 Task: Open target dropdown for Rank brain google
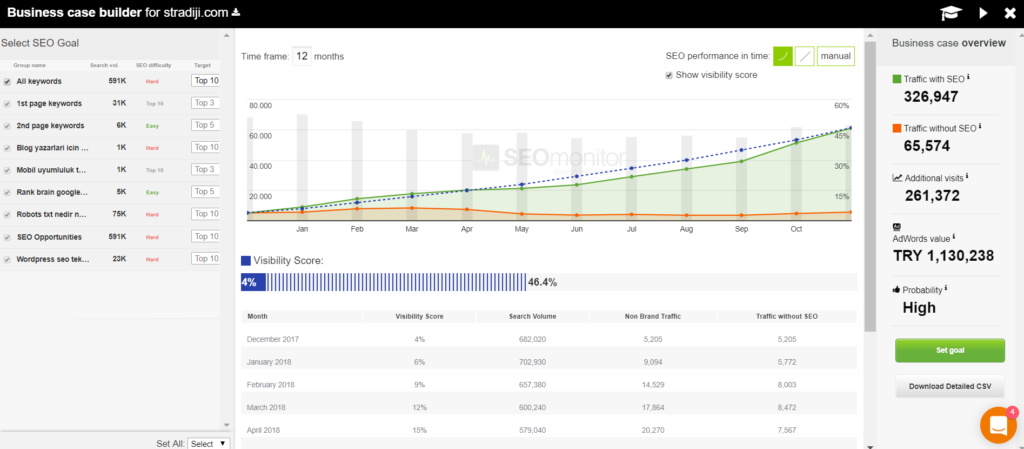[x=206, y=192]
